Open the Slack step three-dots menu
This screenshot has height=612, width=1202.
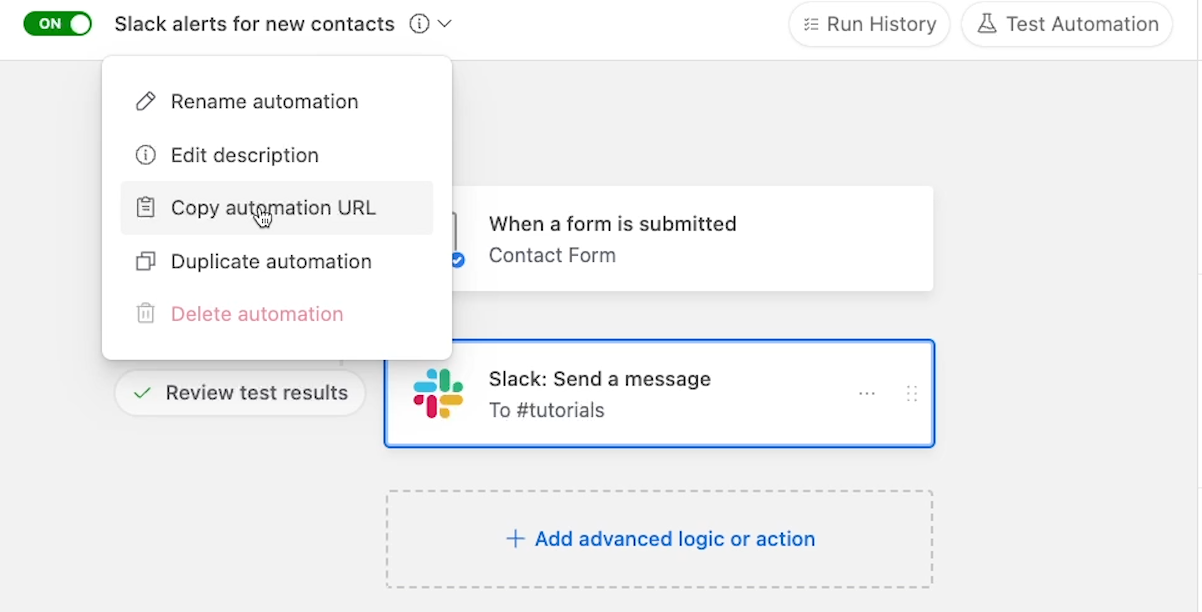click(x=867, y=394)
